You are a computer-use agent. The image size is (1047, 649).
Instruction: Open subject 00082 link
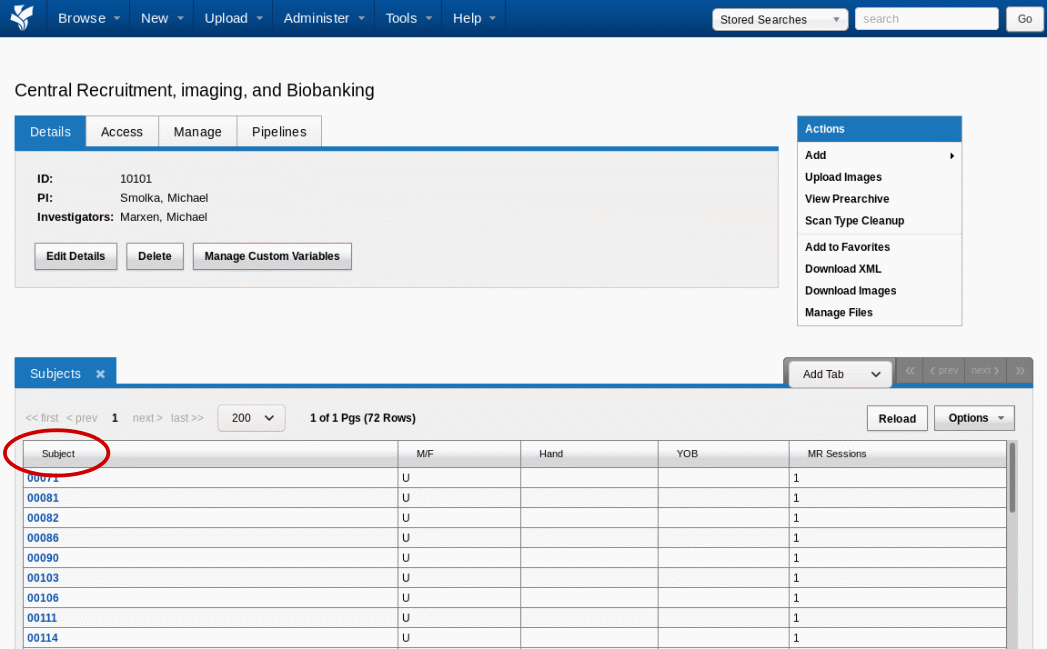[x=43, y=518]
